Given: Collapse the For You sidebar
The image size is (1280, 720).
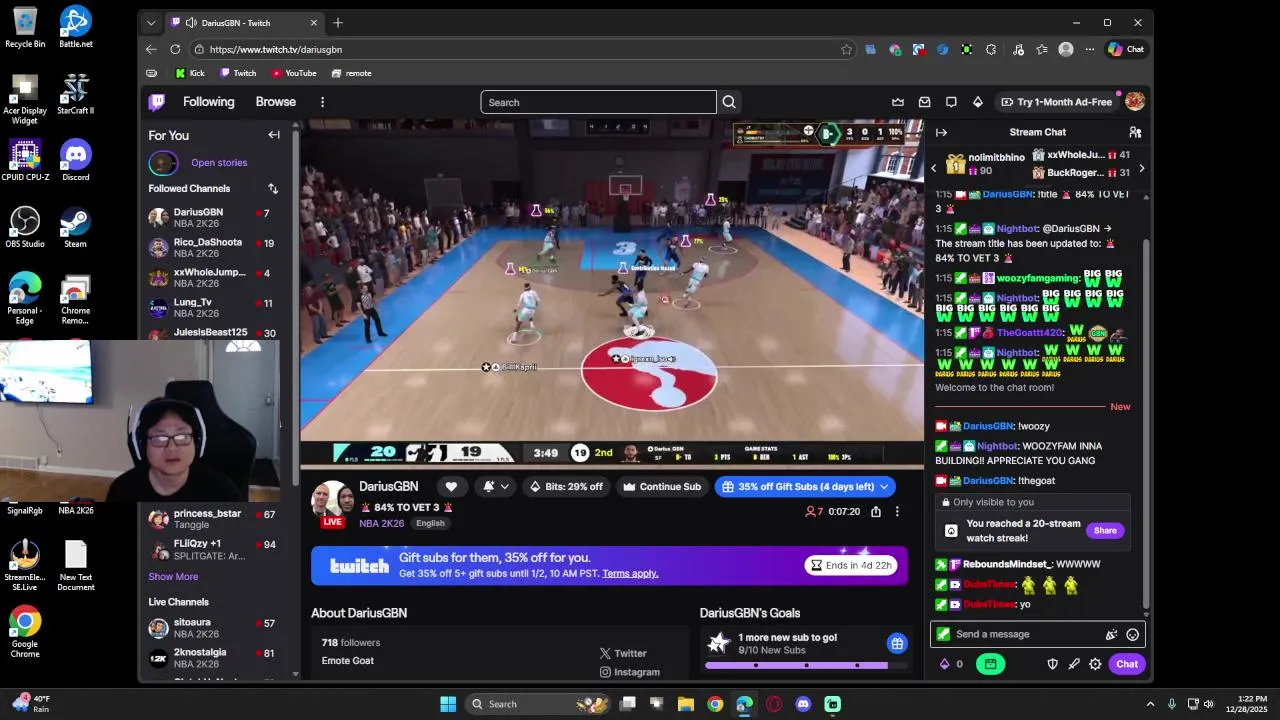Looking at the screenshot, I should pos(274,135).
